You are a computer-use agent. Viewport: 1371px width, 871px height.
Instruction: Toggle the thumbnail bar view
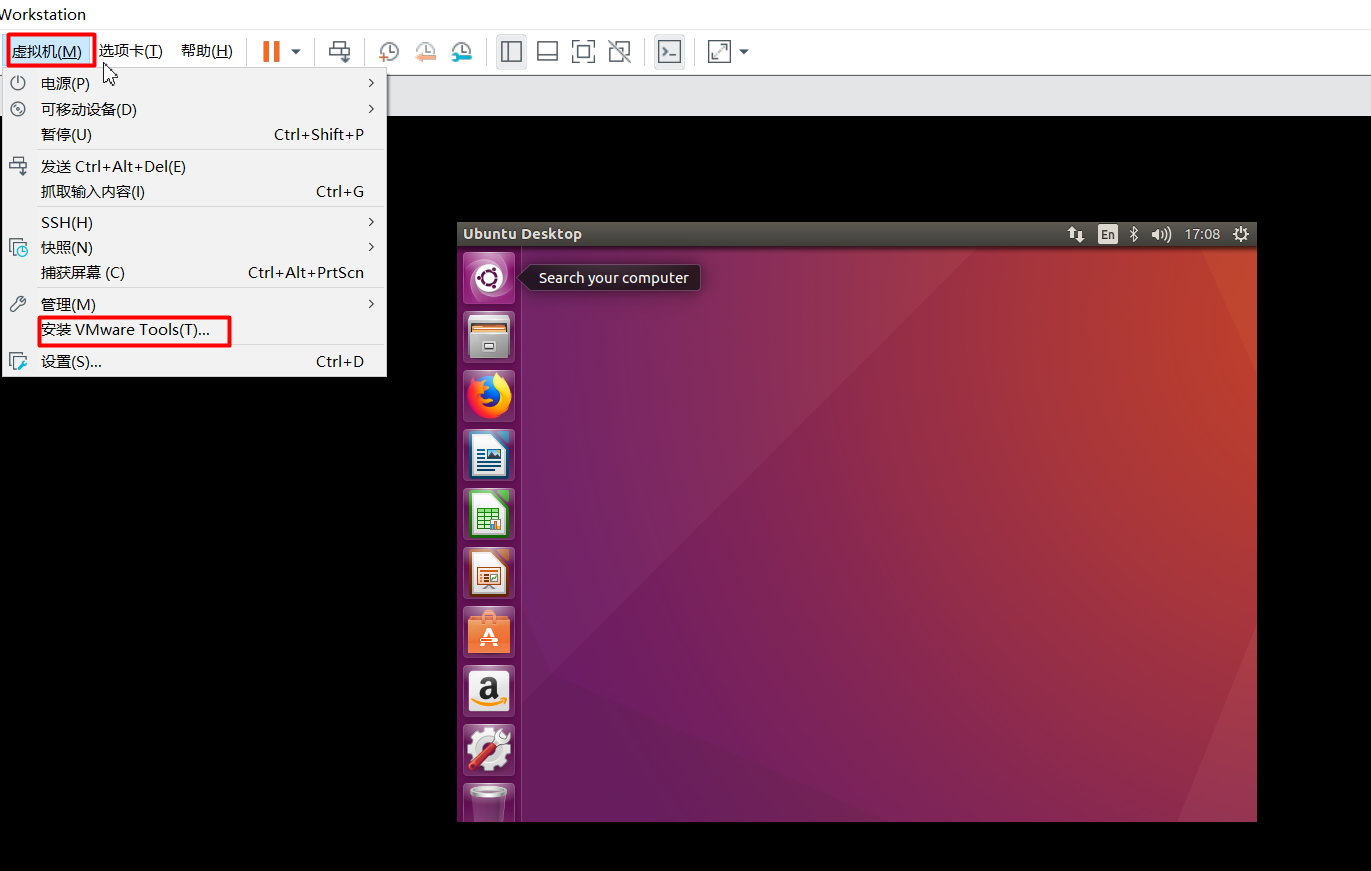click(x=547, y=51)
